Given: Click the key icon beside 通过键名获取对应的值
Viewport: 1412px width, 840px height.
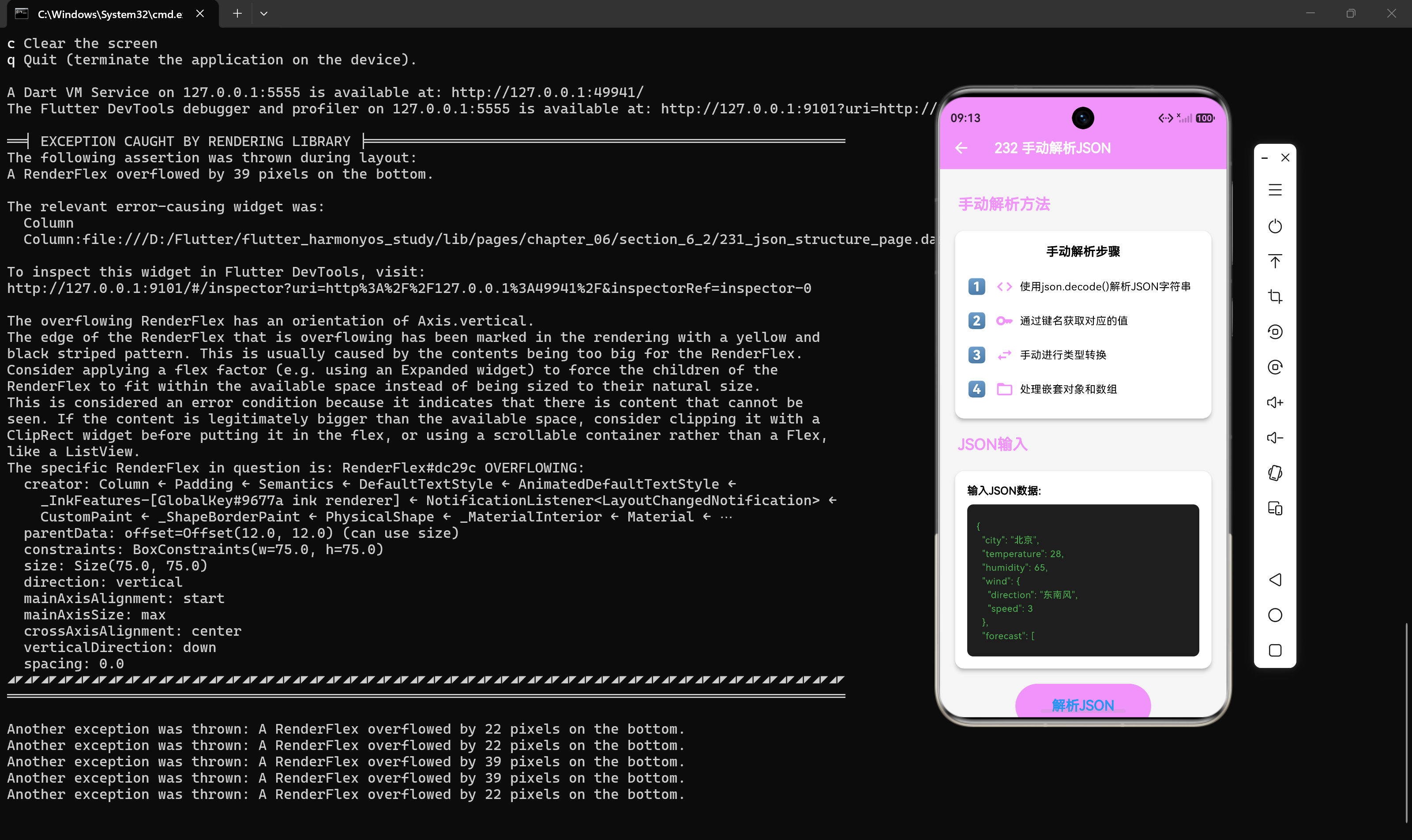Looking at the screenshot, I should pyautogui.click(x=1004, y=321).
